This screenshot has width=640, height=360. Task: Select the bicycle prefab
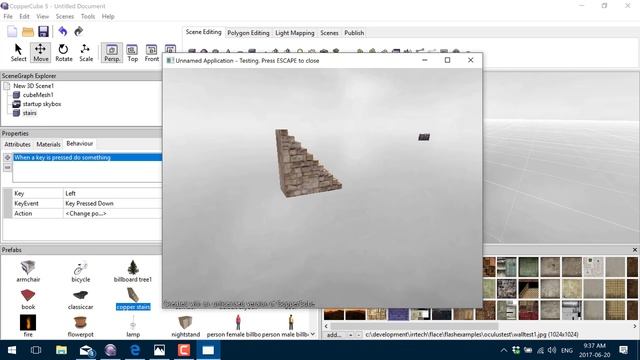(x=80, y=271)
